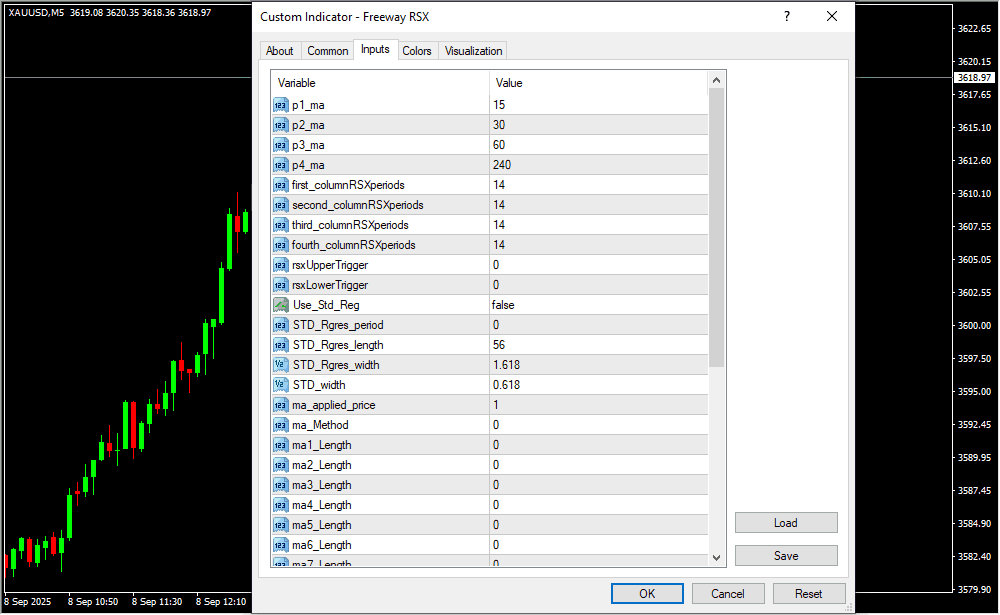Load a saved inputs preset

click(785, 523)
